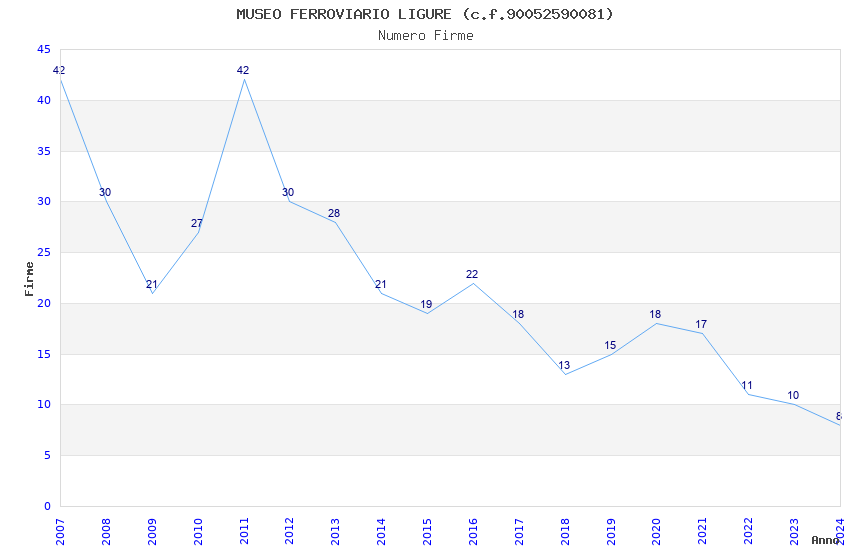
Task: Click x-axis year 2007
Action: coord(60,532)
